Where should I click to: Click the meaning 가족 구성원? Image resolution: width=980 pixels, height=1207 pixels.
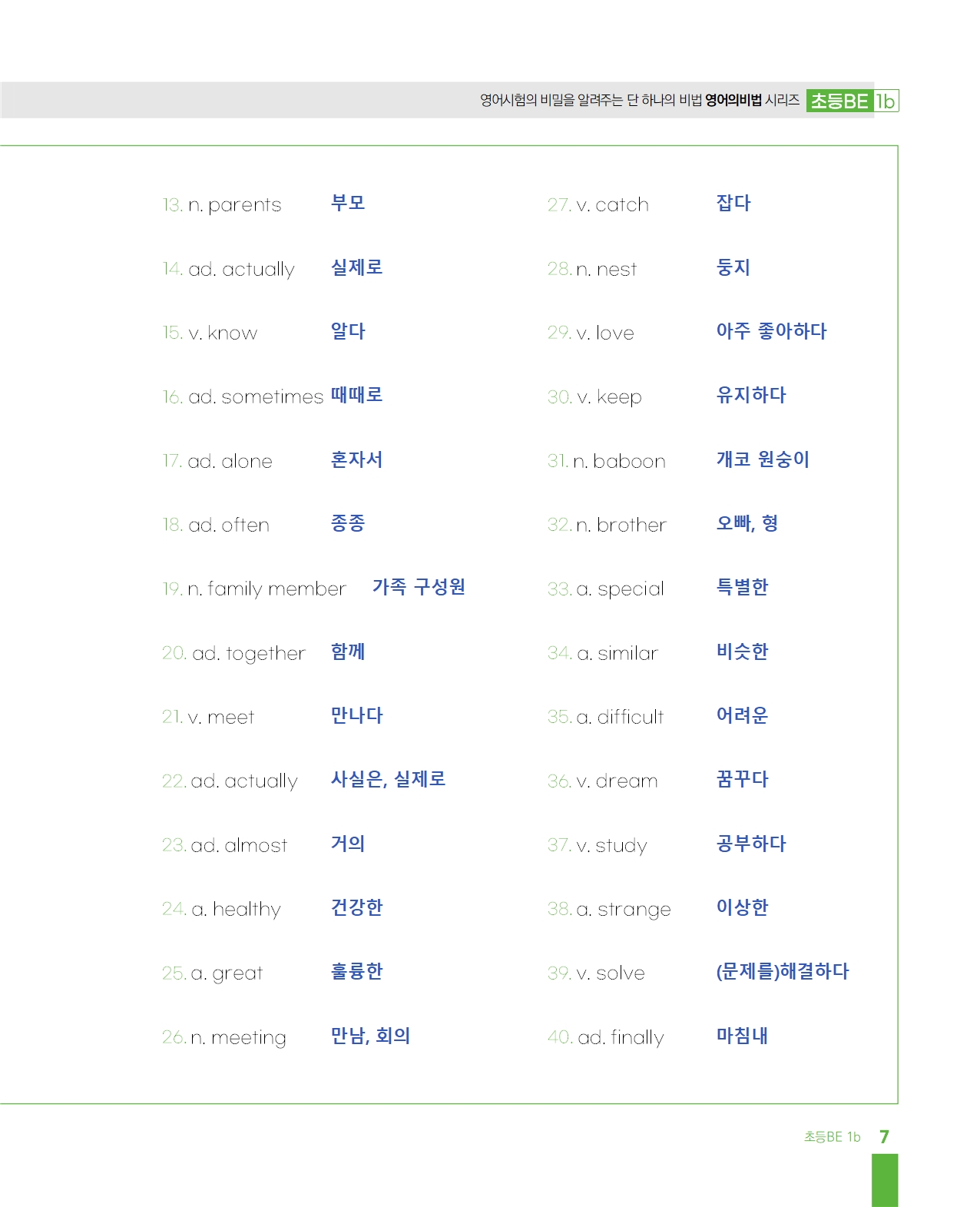[419, 587]
